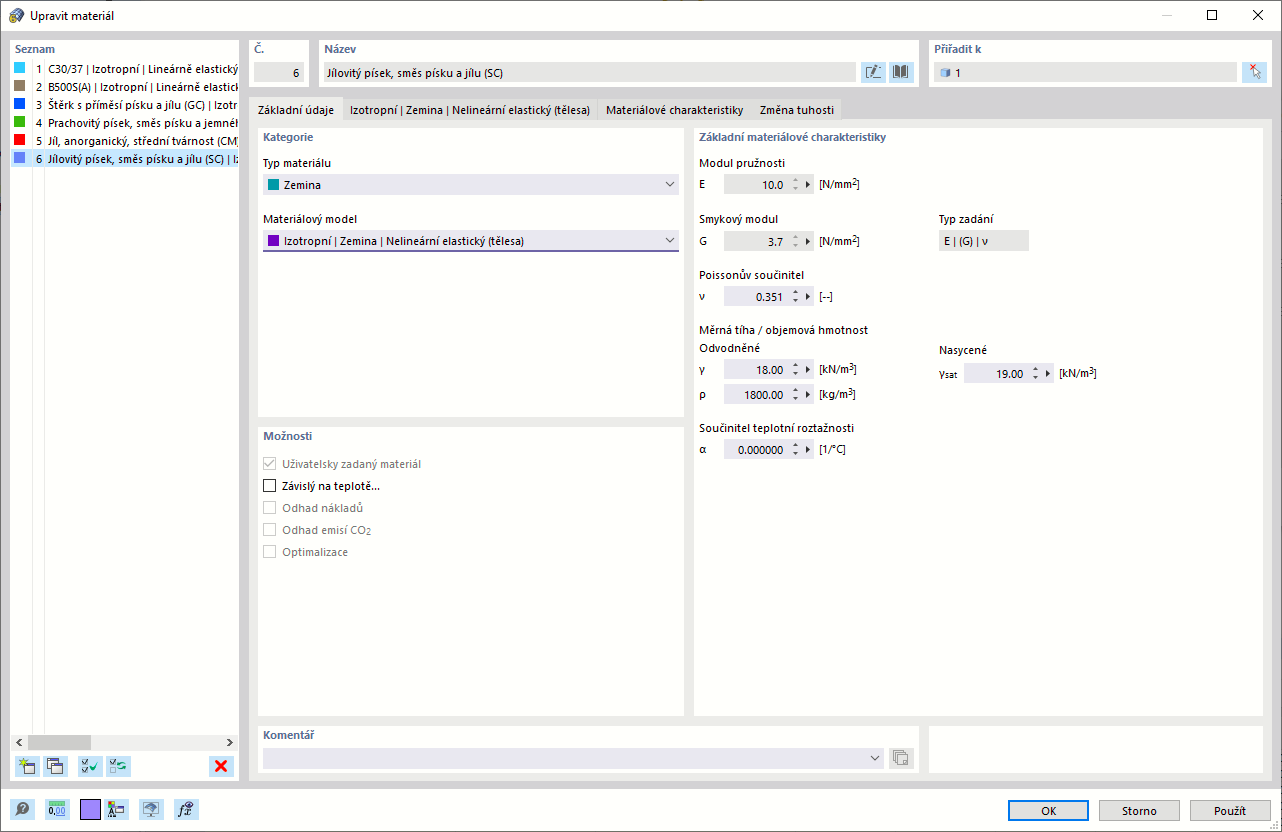Open arrow menu beside α thermal coefficient
1282x832 pixels.
808,450
